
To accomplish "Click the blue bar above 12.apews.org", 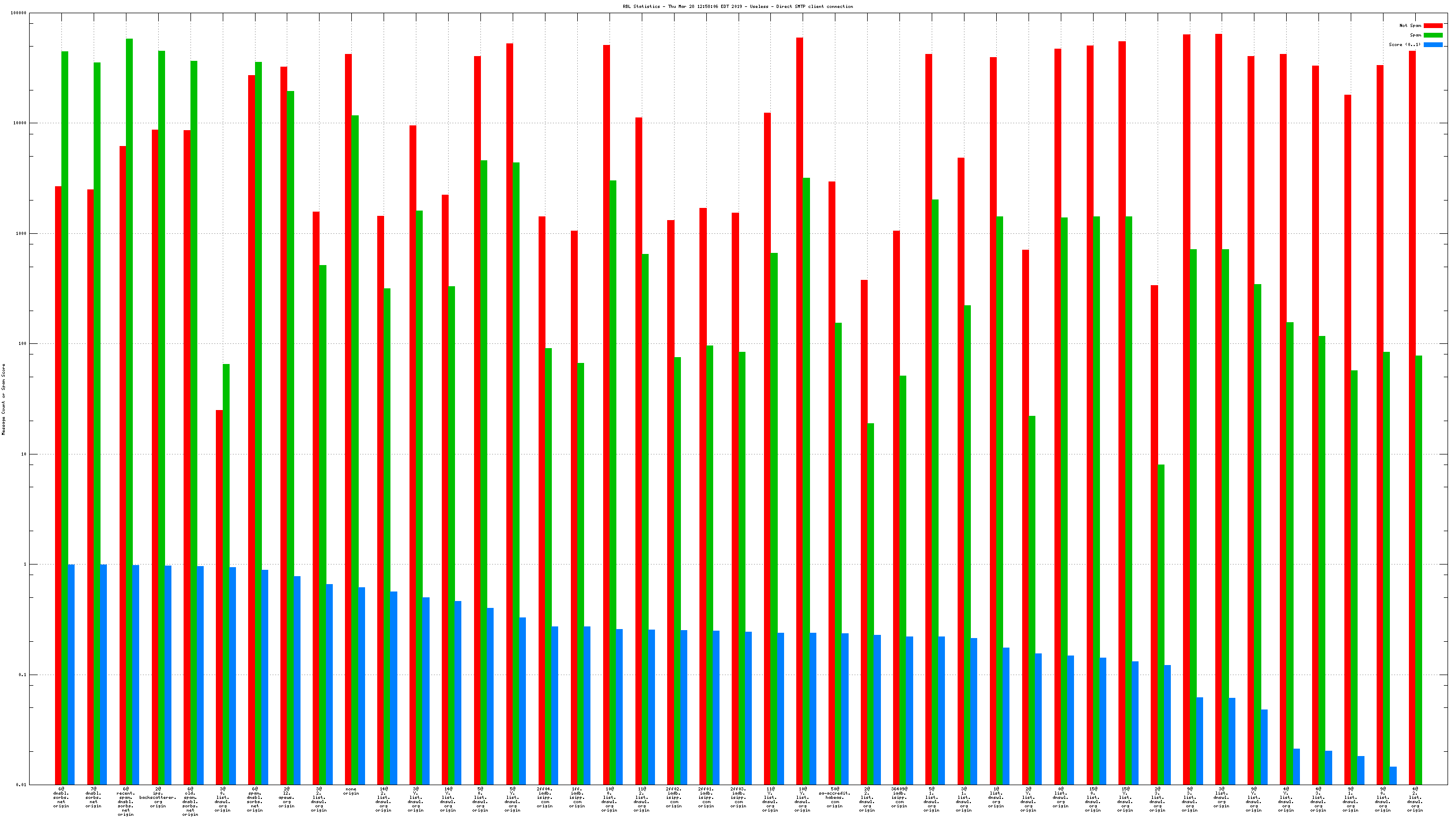I will [297, 678].
